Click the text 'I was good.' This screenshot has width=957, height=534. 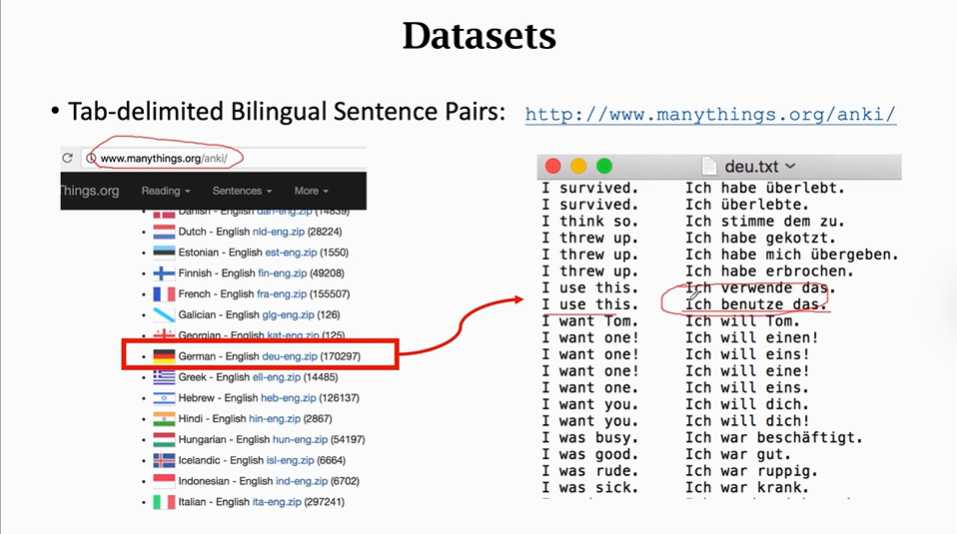click(590, 455)
